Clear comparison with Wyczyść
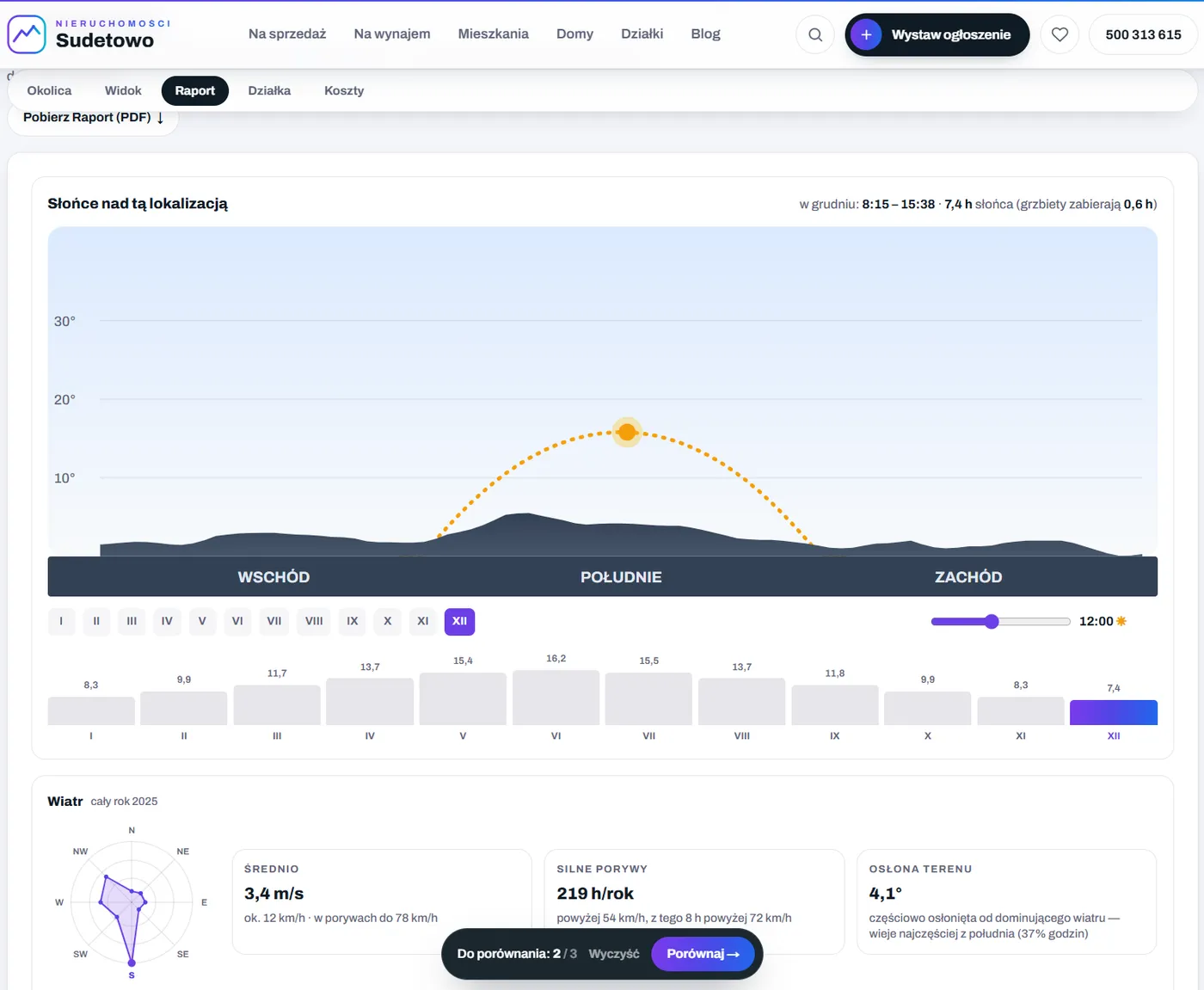 click(614, 954)
